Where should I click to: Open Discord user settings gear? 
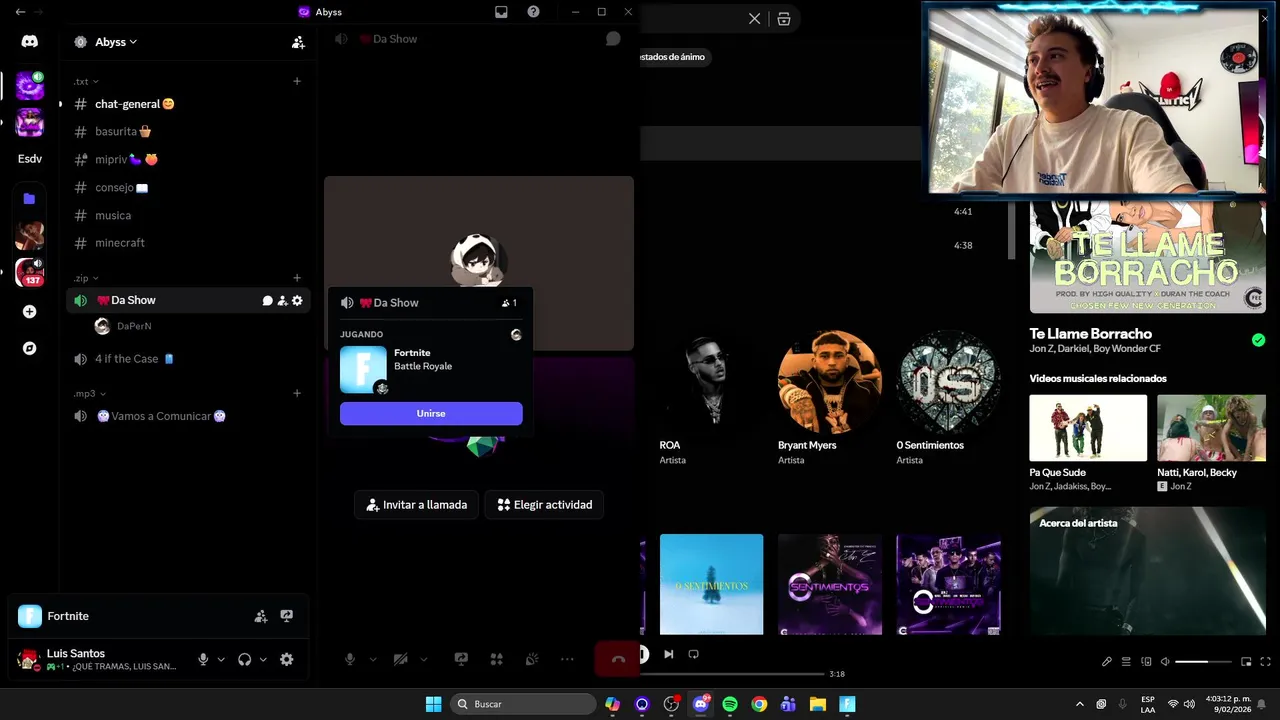click(287, 660)
